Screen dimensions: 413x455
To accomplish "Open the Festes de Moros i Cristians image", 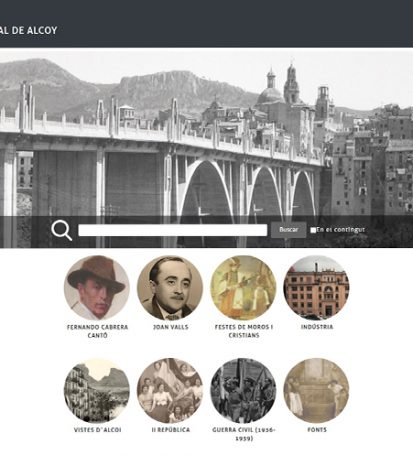I will click(243, 288).
